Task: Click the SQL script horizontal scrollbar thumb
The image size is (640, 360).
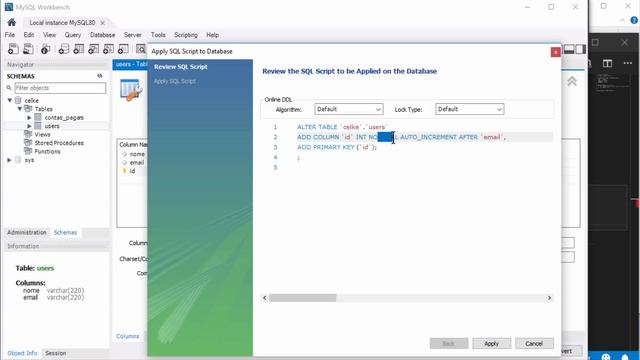Action: [302, 298]
